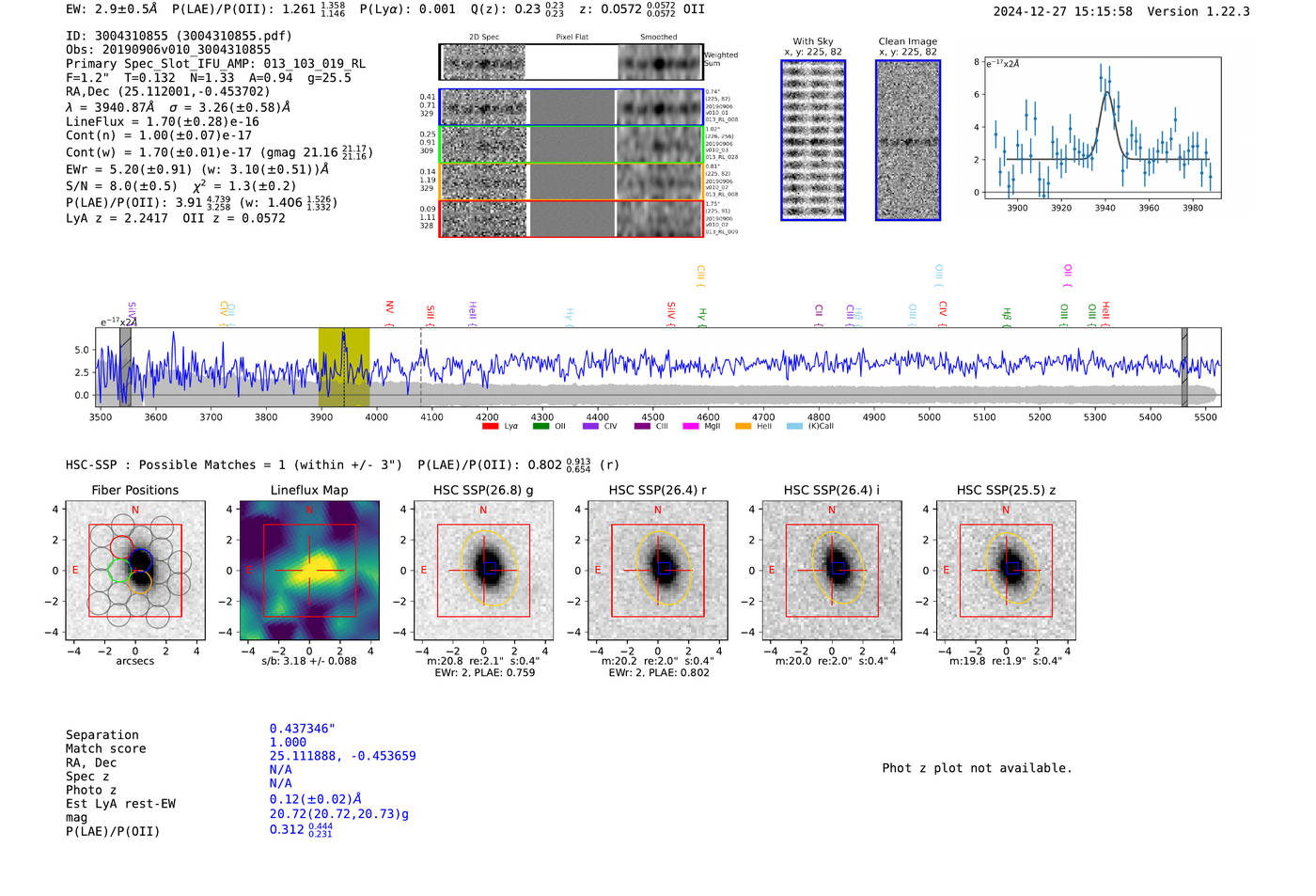Click the EW: 2.9±0.5Å header value
The width and height of the screenshot is (1316, 896).
point(112,8)
